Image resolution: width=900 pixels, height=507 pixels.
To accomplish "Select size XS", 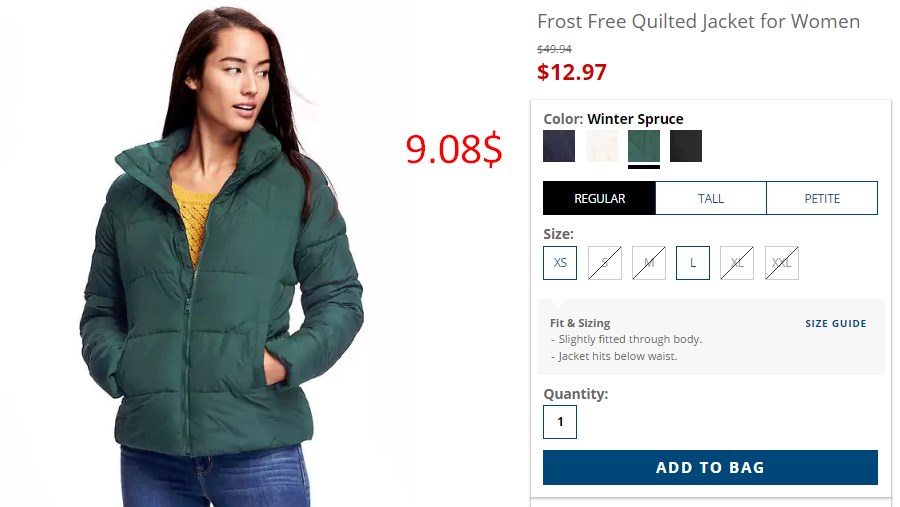I will point(560,263).
